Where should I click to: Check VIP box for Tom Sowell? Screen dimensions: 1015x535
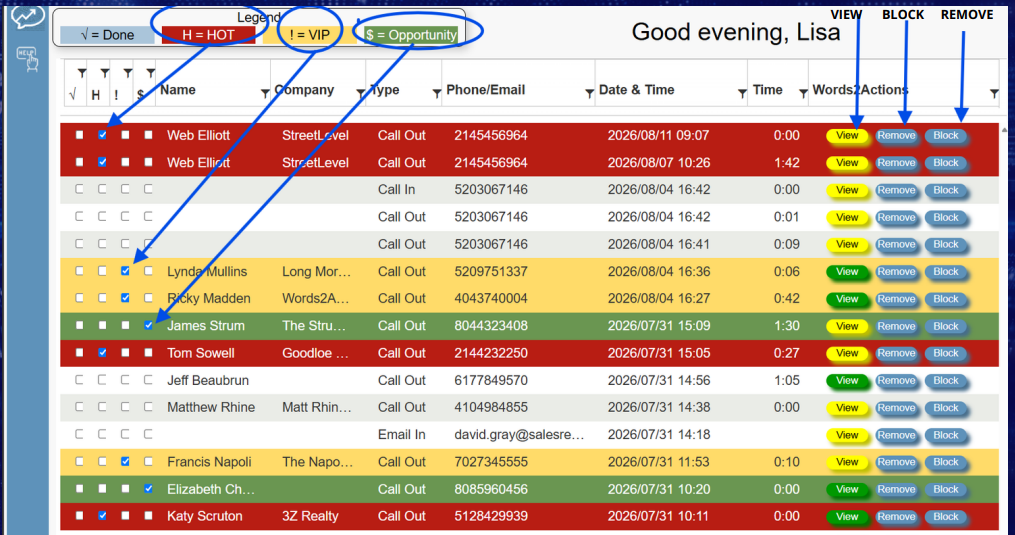(125, 352)
